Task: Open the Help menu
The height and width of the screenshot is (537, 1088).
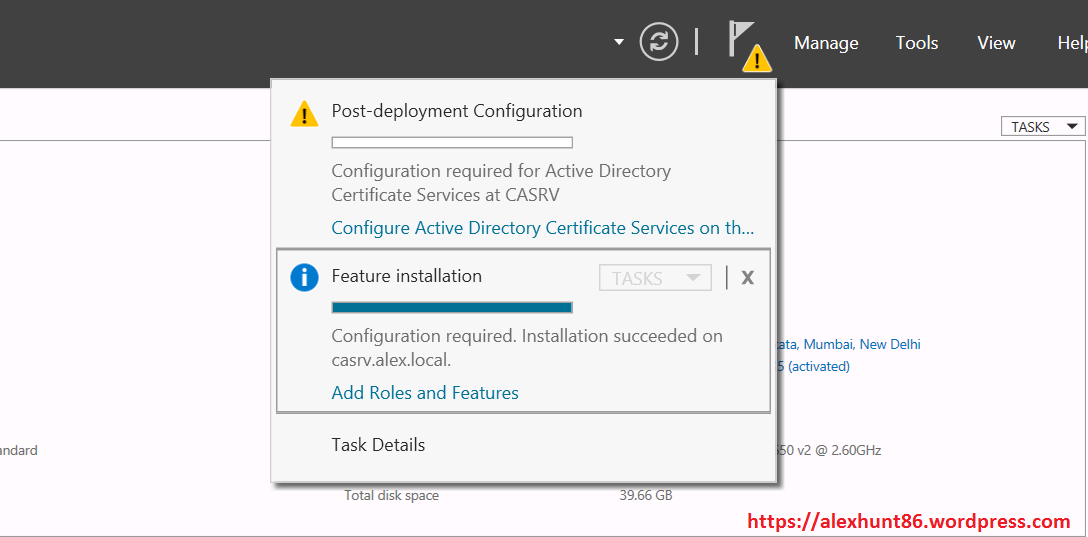Action: pyautogui.click(x=1071, y=43)
